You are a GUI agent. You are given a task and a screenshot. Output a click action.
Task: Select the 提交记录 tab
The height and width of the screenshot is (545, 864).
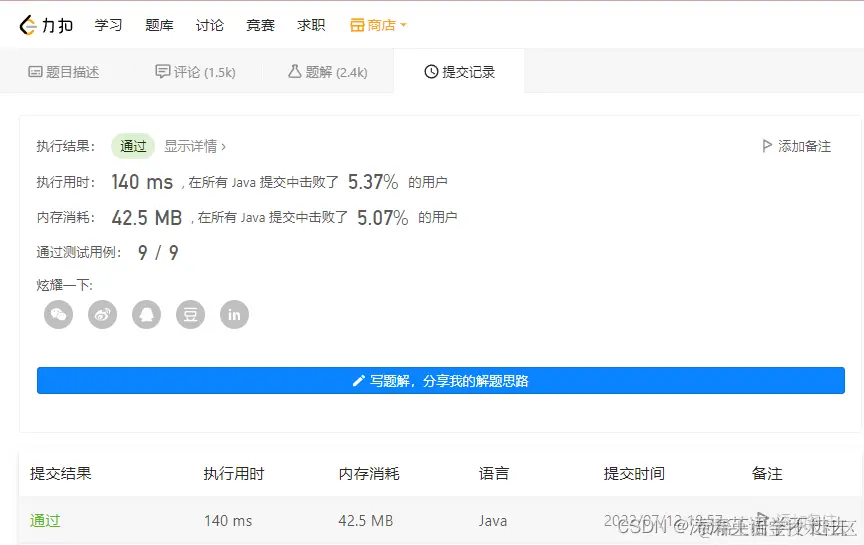click(x=460, y=72)
